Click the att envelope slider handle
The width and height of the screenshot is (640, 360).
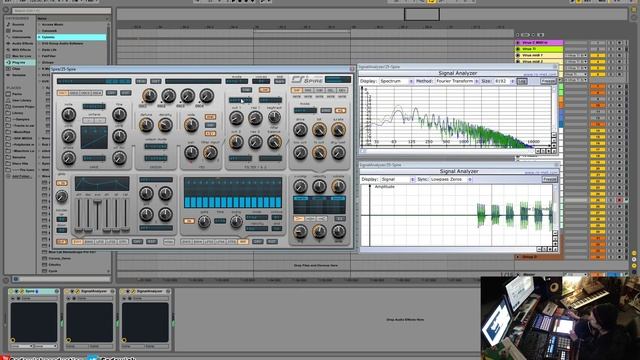(x=78, y=229)
